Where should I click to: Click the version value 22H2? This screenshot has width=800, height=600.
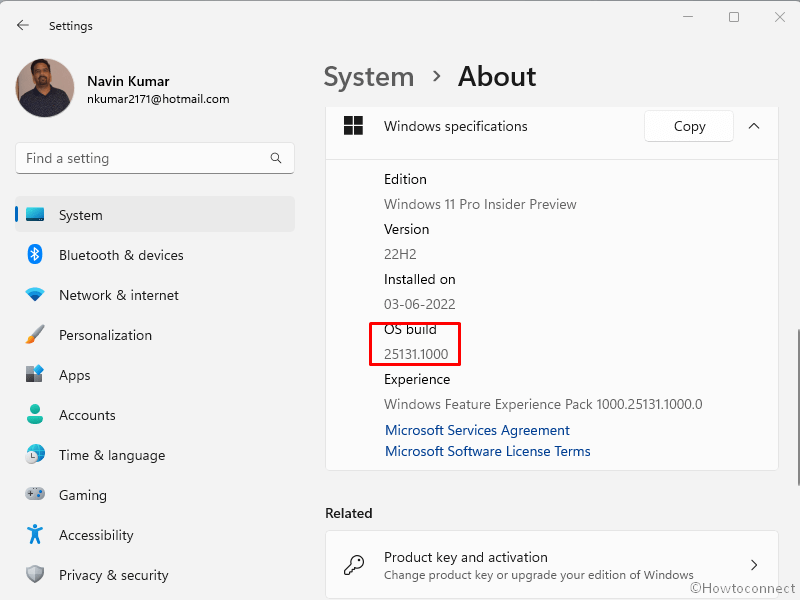tap(400, 254)
